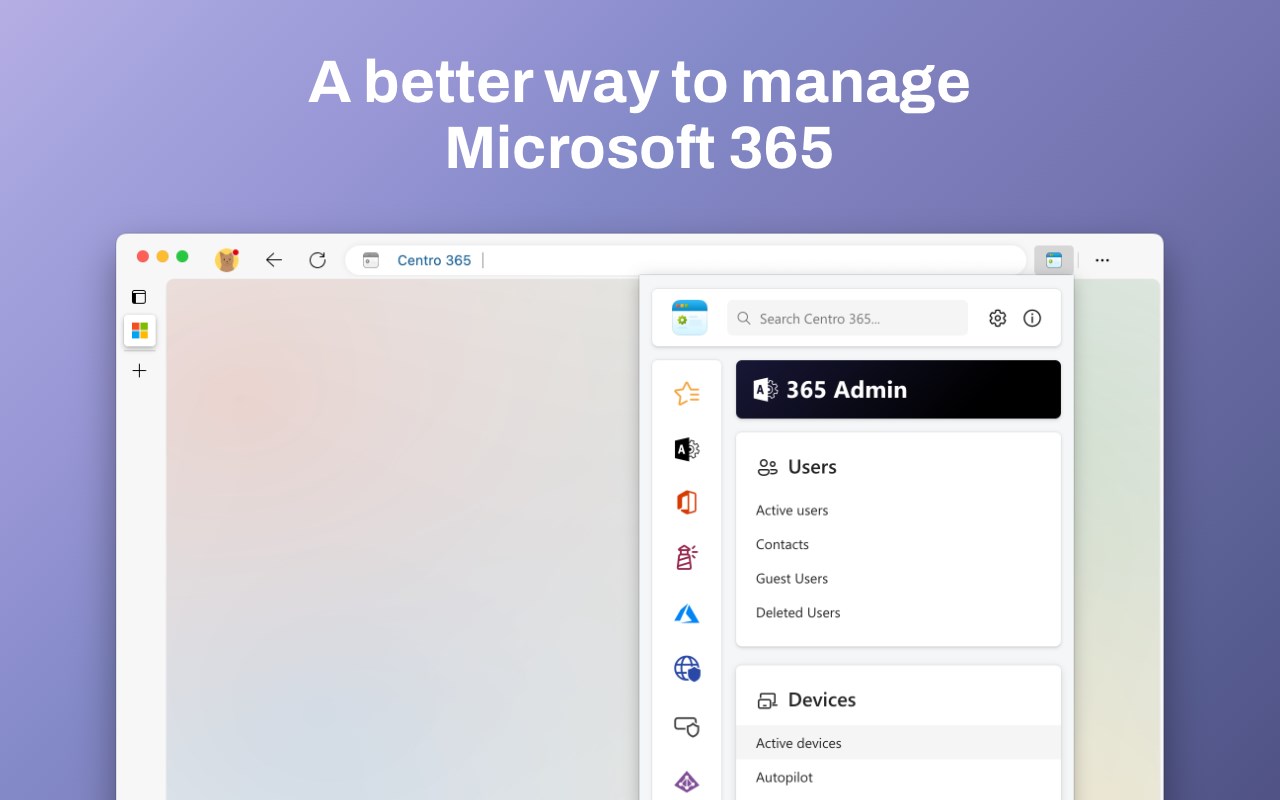Click the page icon in address bar
This screenshot has height=800, width=1280.
pyautogui.click(x=371, y=260)
